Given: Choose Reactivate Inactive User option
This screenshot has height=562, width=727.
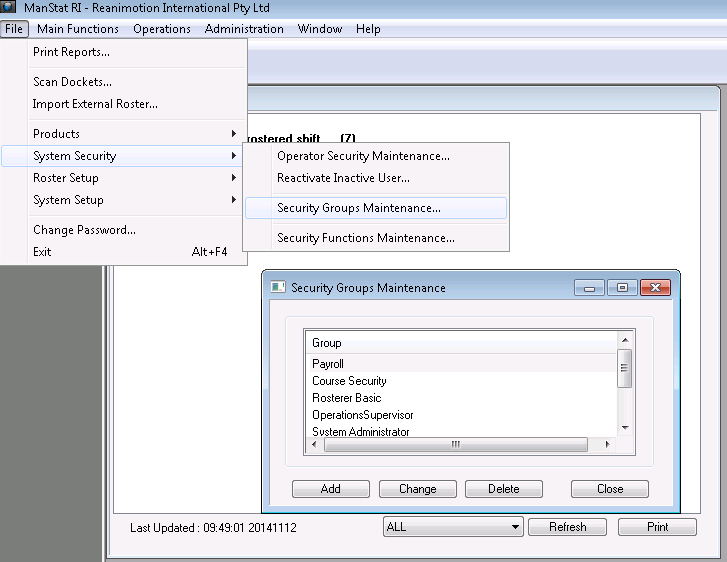Looking at the screenshot, I should [343, 178].
